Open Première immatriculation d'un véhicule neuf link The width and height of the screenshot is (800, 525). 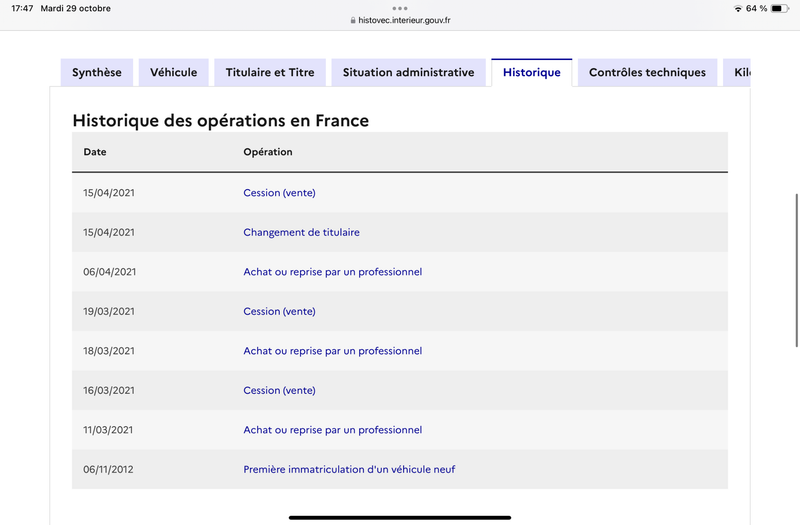click(x=349, y=469)
